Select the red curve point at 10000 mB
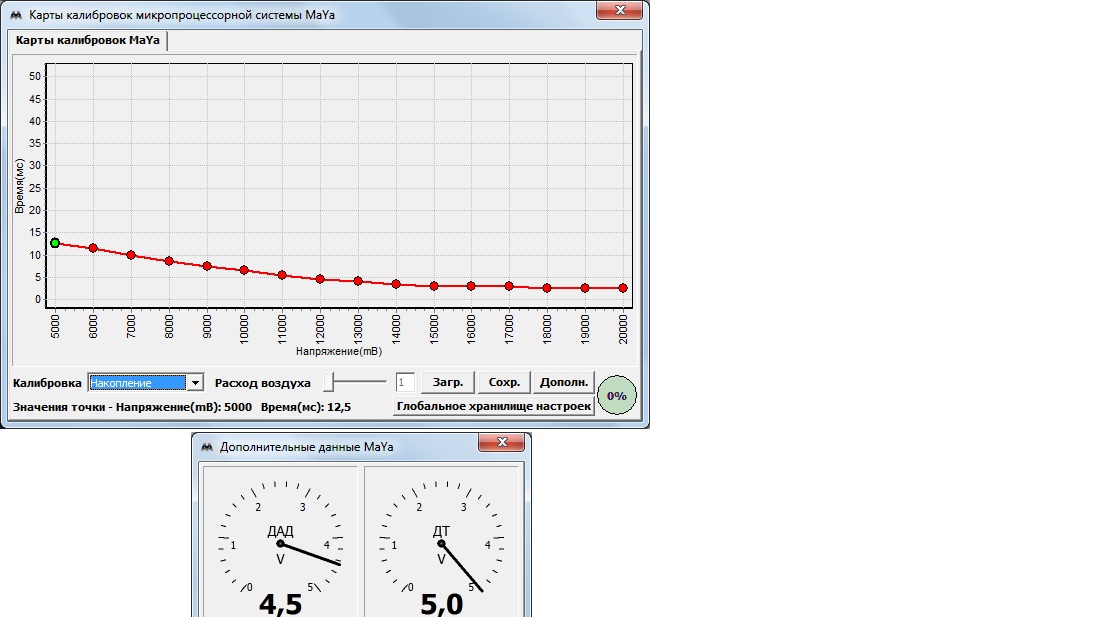1100x617 pixels. point(244,270)
